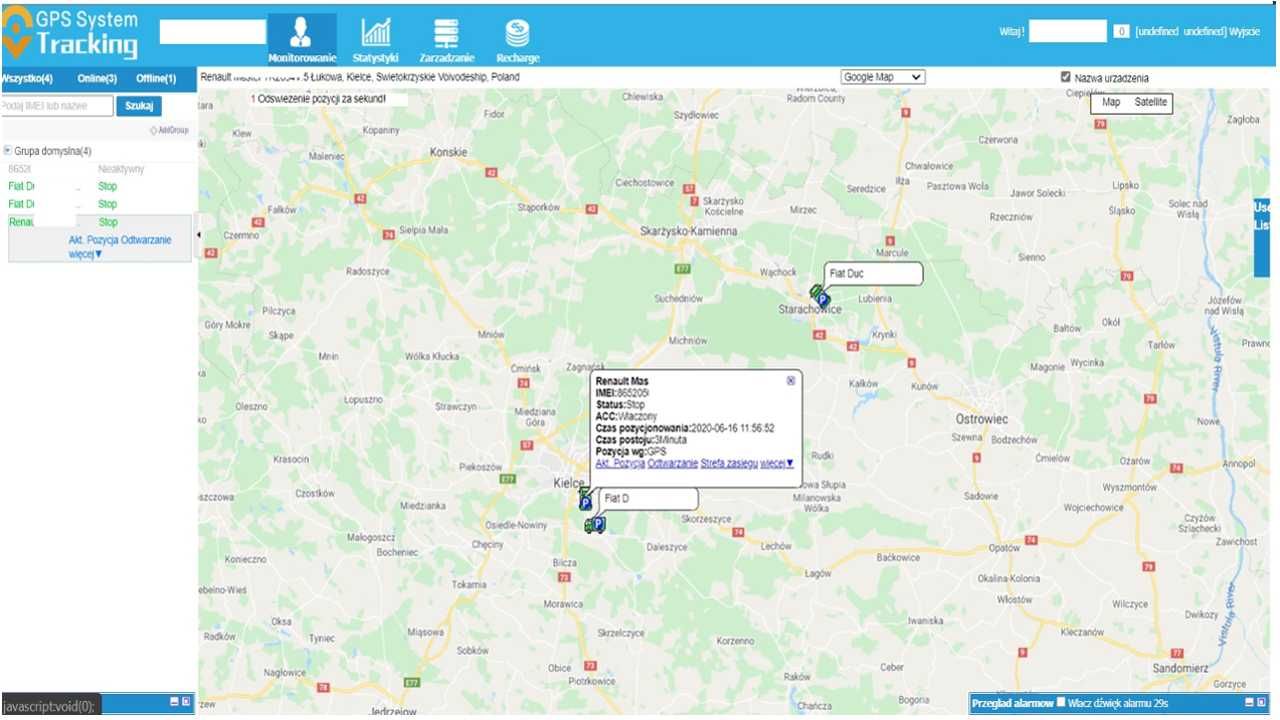Open the Google Map provider dropdown
Viewport: 1280px width, 720px height.
(883, 77)
